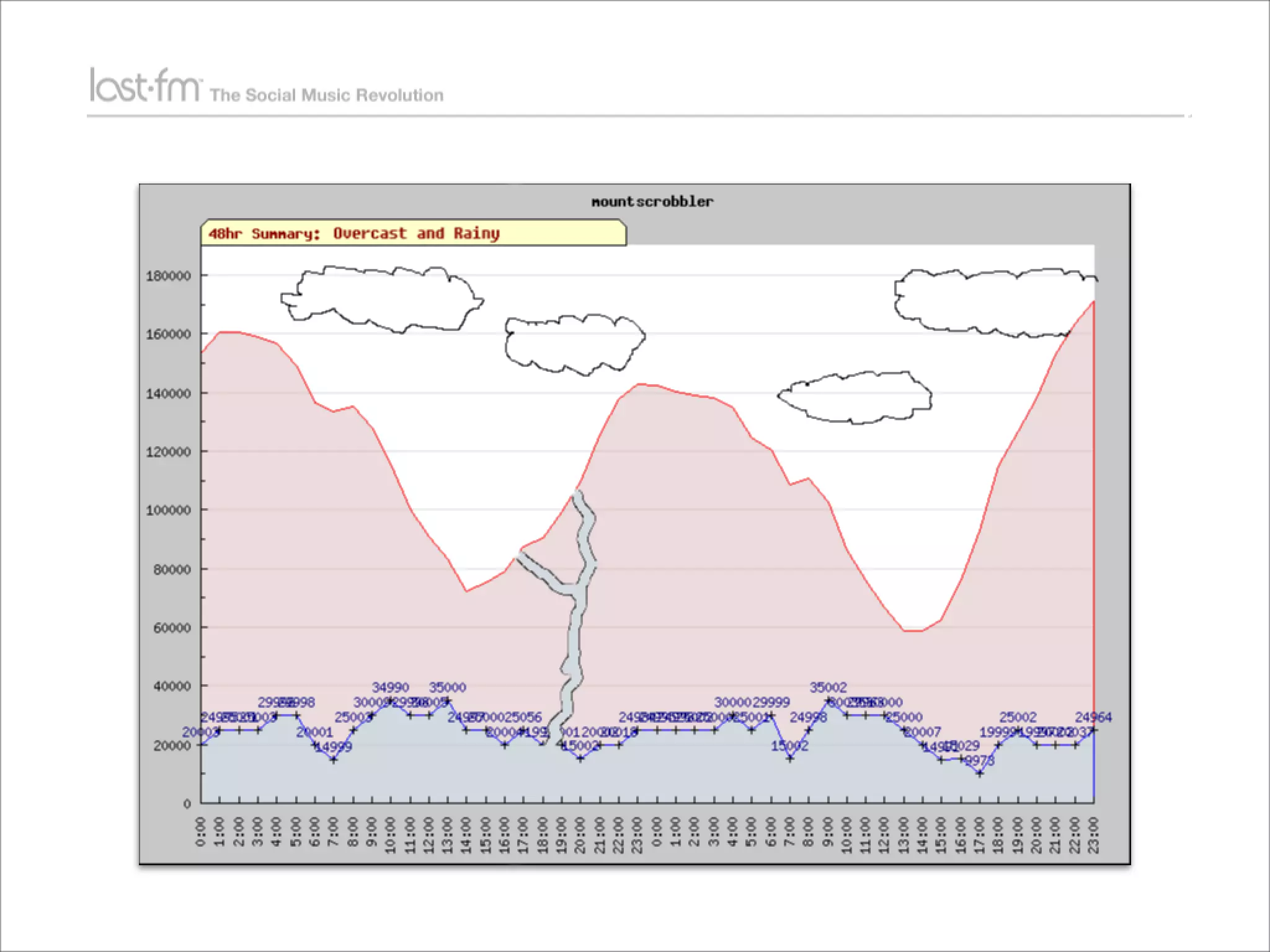The width and height of the screenshot is (1270, 952).
Task: Click the 35002 data point label
Action: tap(828, 687)
